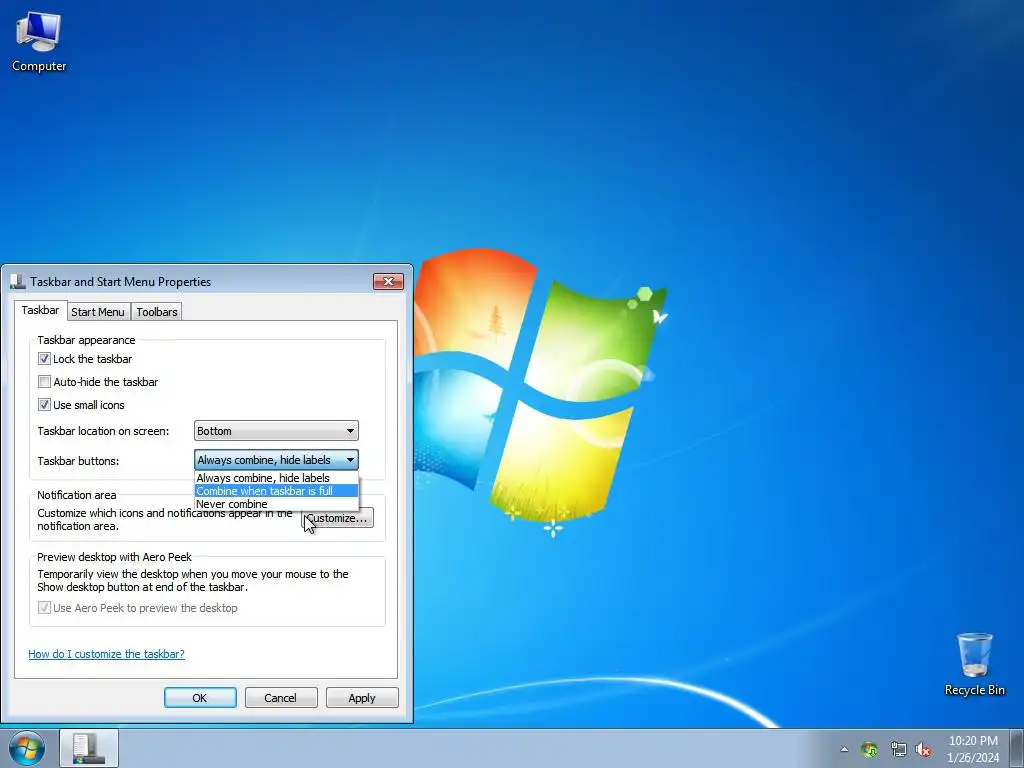Open the Windows Start orb

27,748
